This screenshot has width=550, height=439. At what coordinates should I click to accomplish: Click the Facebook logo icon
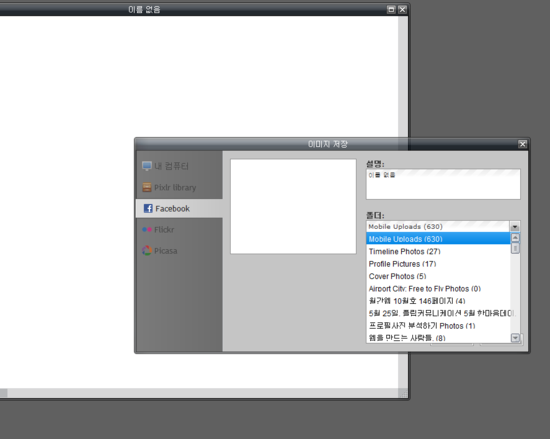click(148, 208)
